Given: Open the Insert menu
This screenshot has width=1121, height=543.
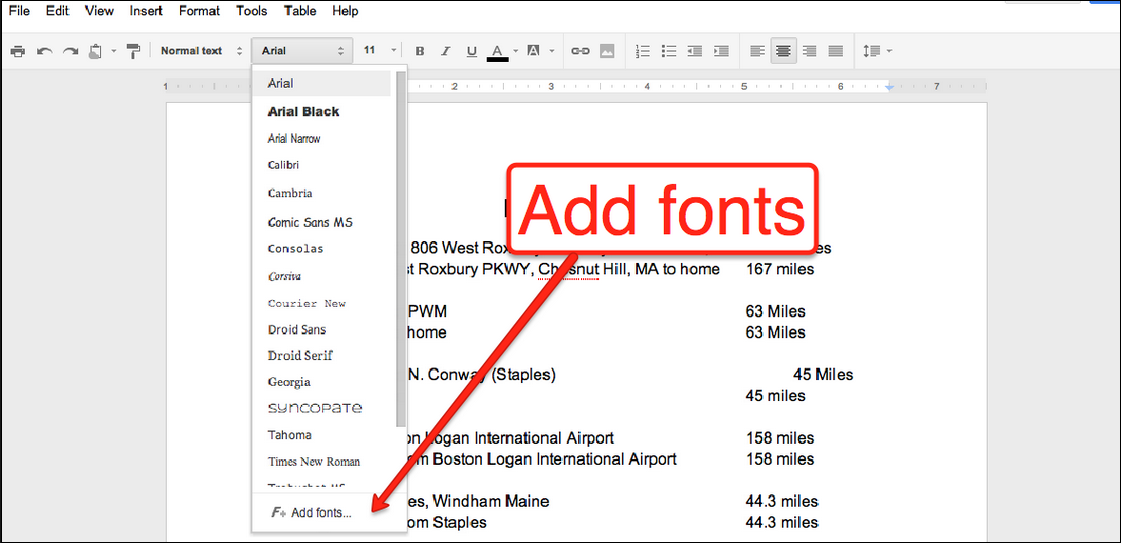Looking at the screenshot, I should click(146, 11).
